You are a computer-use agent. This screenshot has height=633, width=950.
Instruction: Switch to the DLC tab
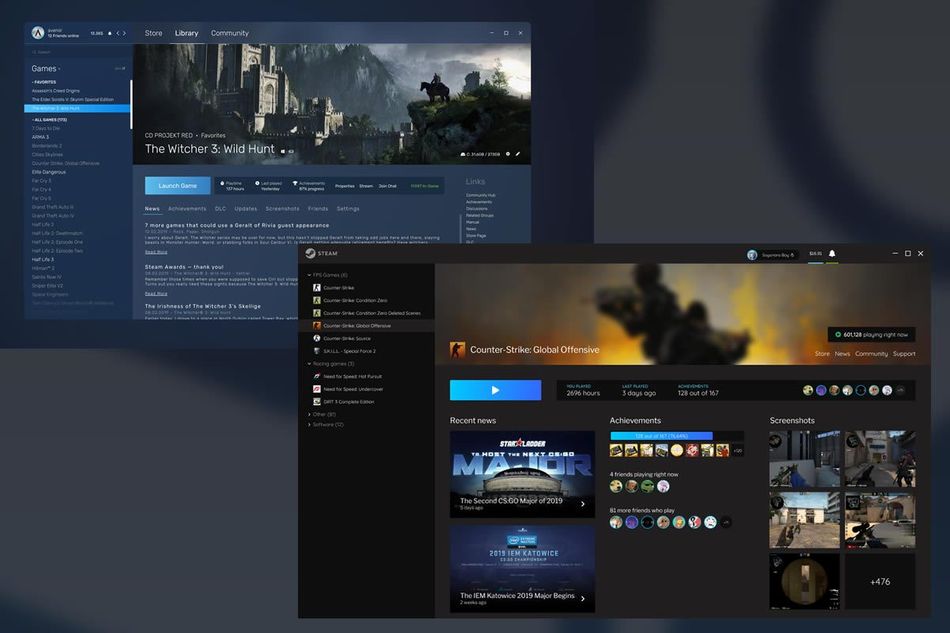[x=221, y=208]
